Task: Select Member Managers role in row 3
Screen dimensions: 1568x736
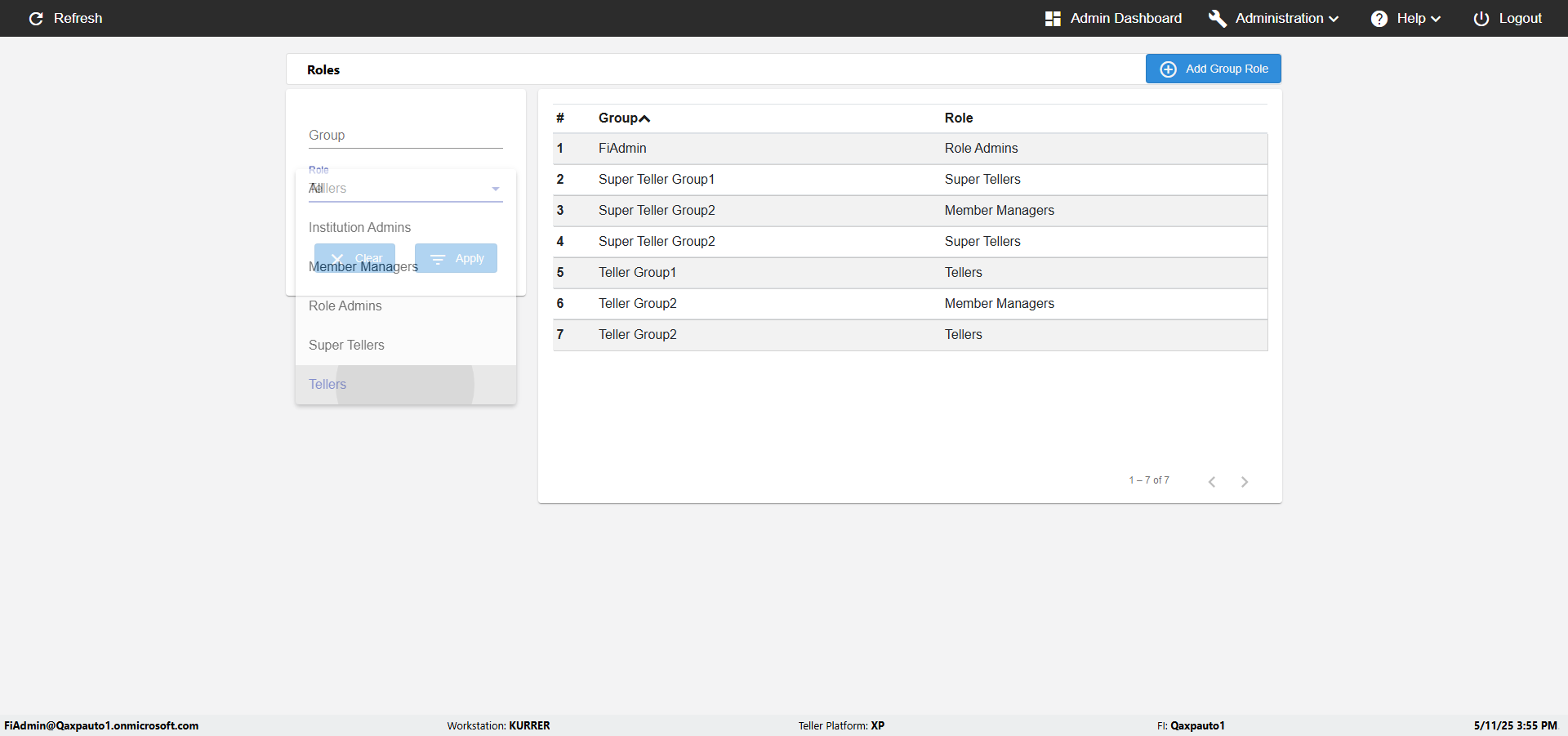Action: coord(1000,210)
